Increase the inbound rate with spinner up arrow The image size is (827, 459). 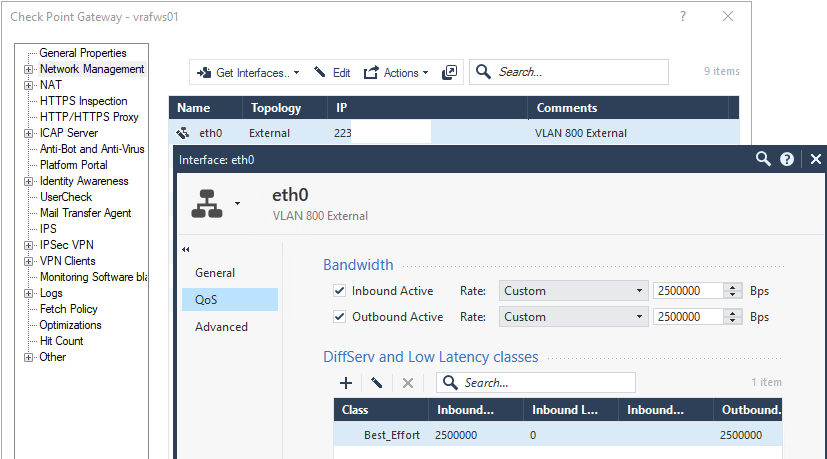[x=735, y=287]
